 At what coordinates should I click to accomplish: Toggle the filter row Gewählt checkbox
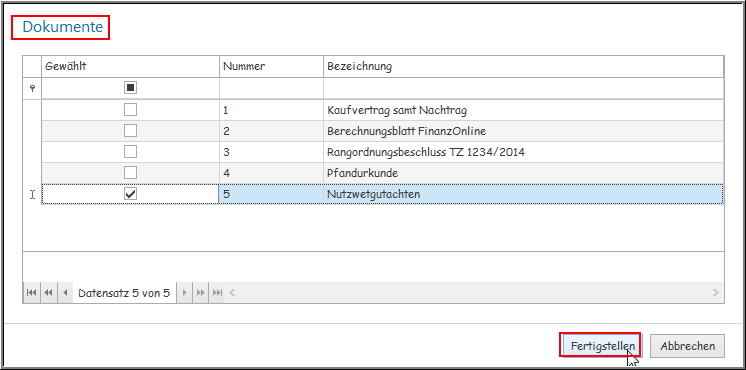pyautogui.click(x=130, y=88)
